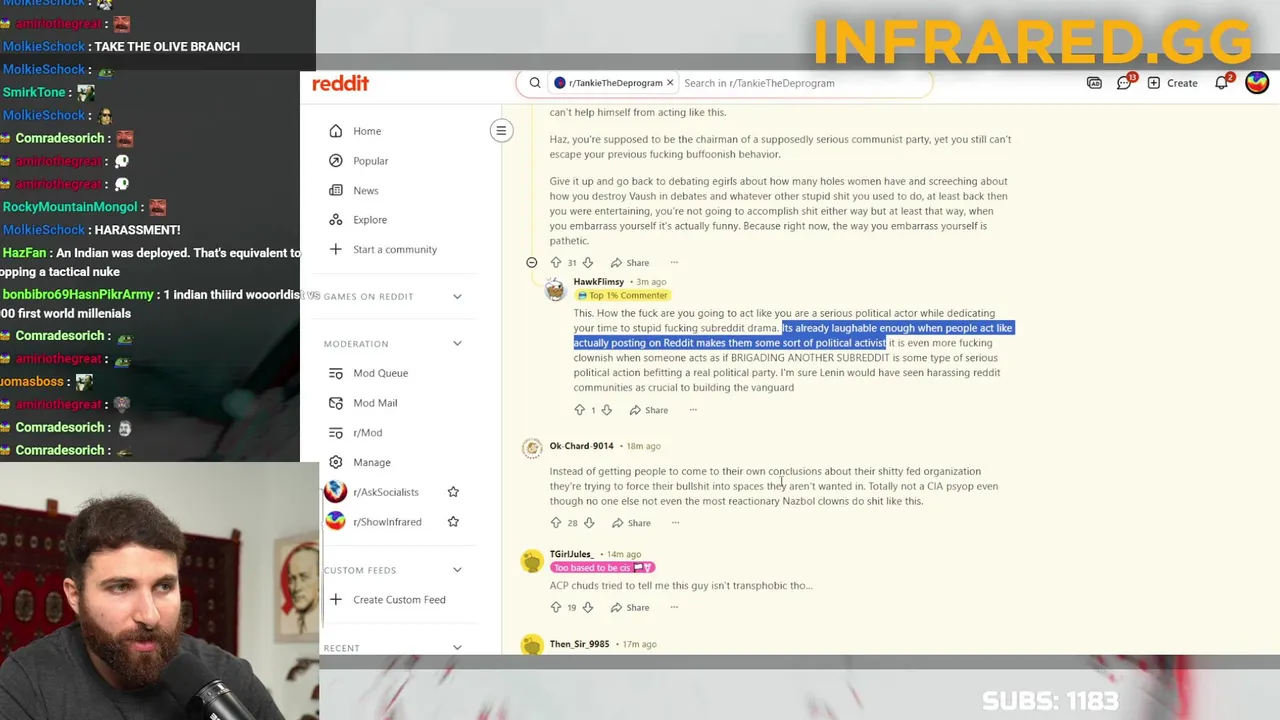The height and width of the screenshot is (720, 1280).
Task: Upvote the comment with 31 points
Action: point(556,263)
